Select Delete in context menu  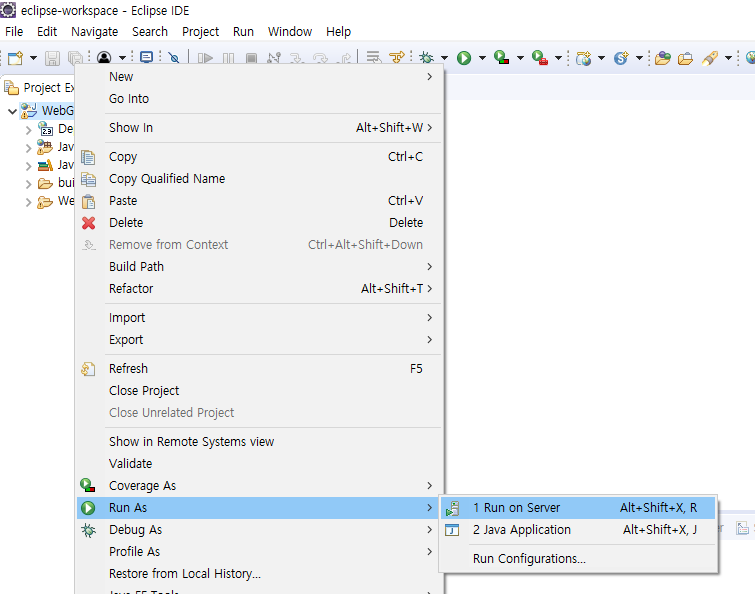pyautogui.click(x=260, y=223)
